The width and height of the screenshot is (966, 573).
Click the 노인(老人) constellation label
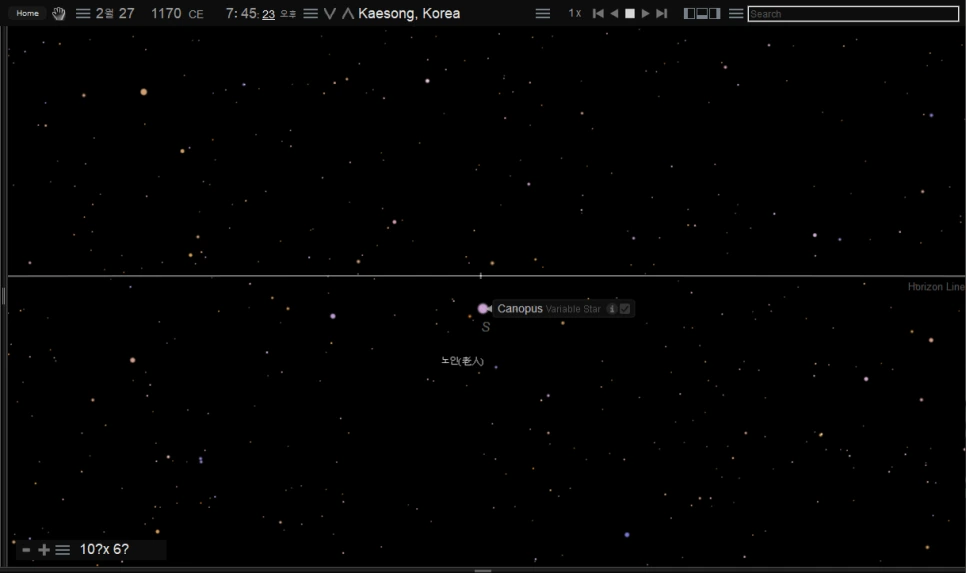pyautogui.click(x=463, y=361)
